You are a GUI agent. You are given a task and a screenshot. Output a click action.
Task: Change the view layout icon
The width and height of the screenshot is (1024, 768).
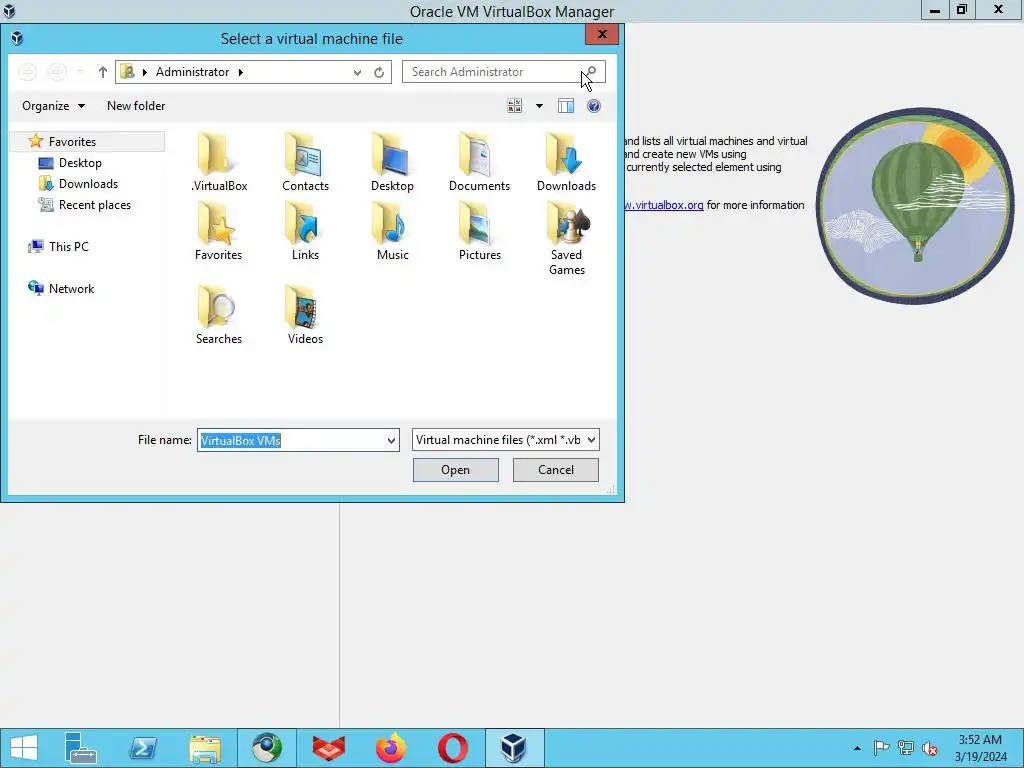click(515, 106)
